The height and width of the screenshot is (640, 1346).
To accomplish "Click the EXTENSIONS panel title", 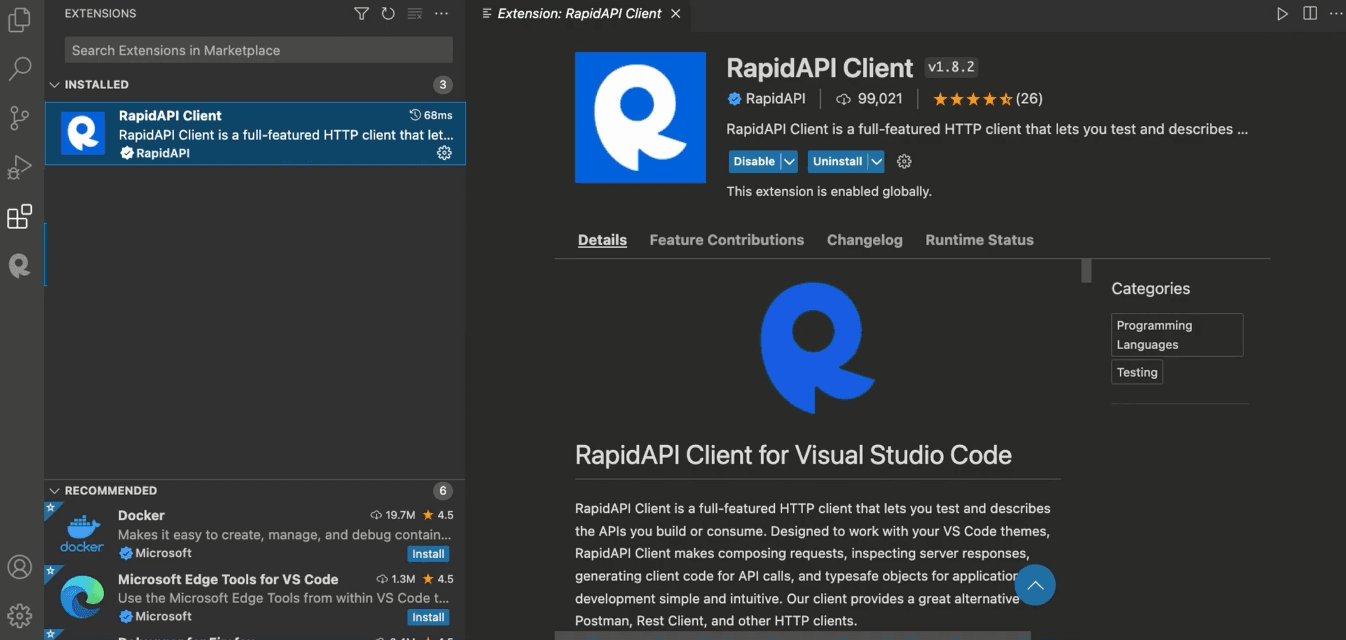I will (x=100, y=14).
